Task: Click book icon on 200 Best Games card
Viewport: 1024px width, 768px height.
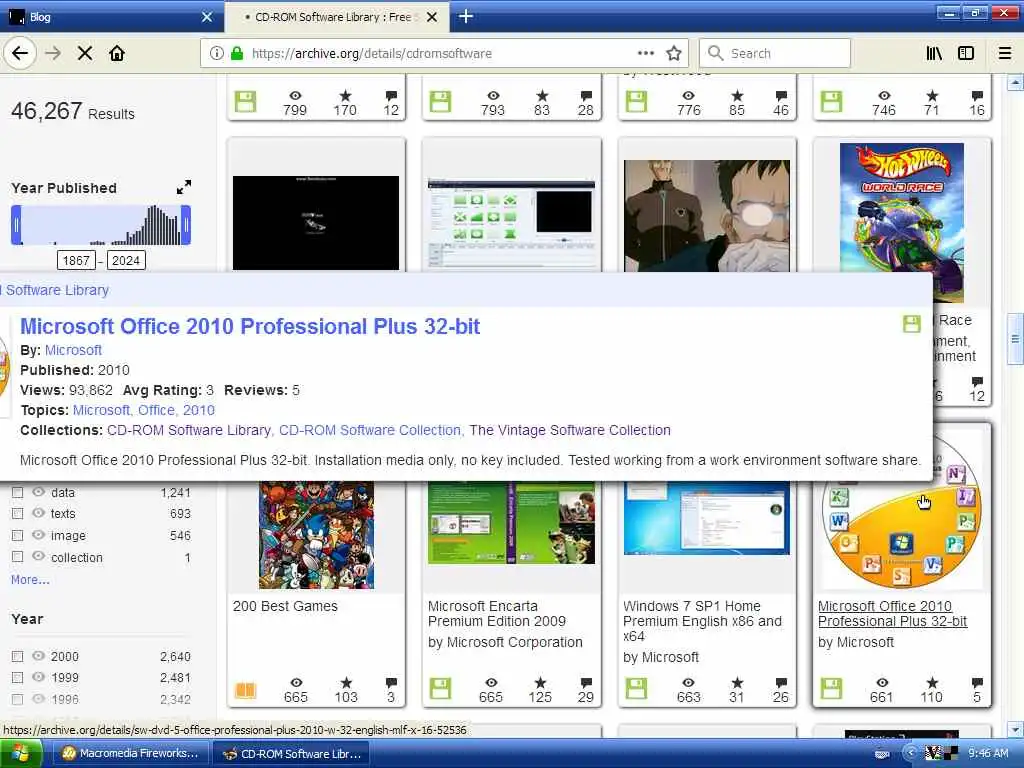Action: coord(246,690)
